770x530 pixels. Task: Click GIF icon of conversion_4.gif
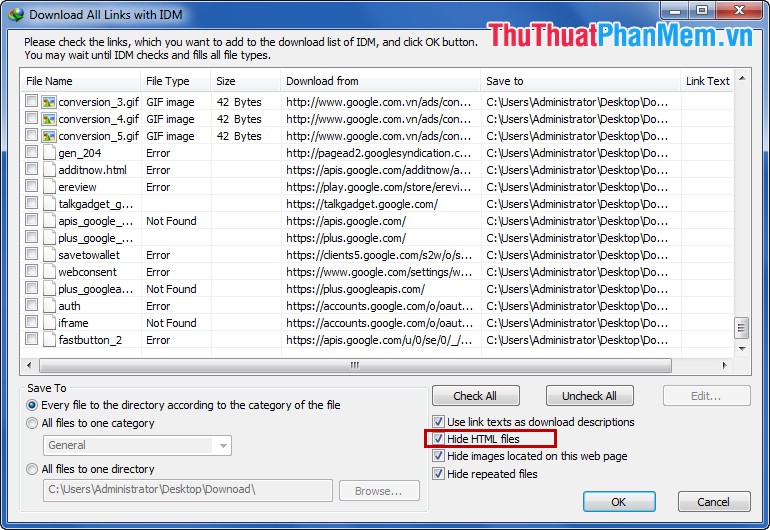tap(49, 119)
